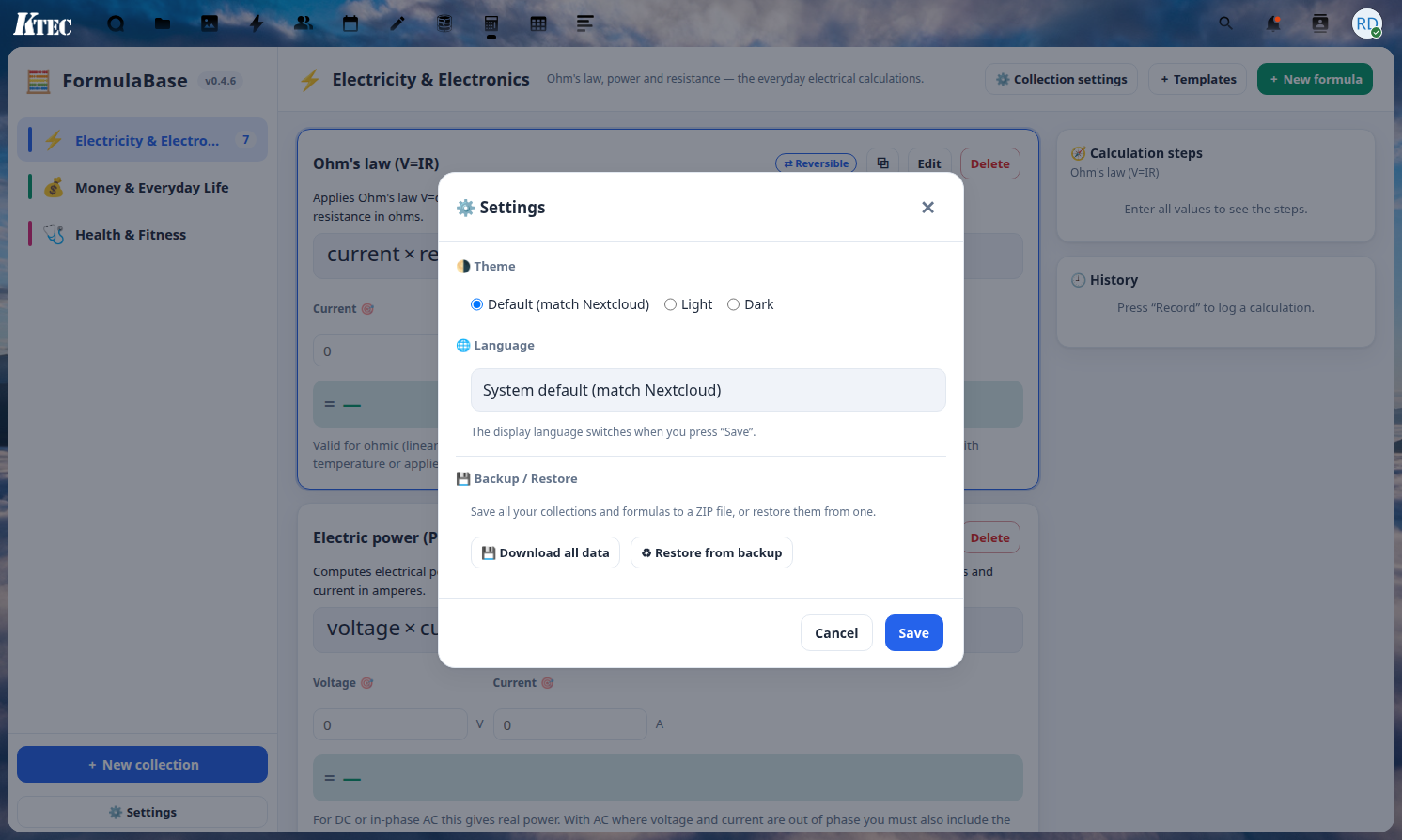Edit the Ohm's law formula
Viewport: 1402px width, 840px height.
929,163
